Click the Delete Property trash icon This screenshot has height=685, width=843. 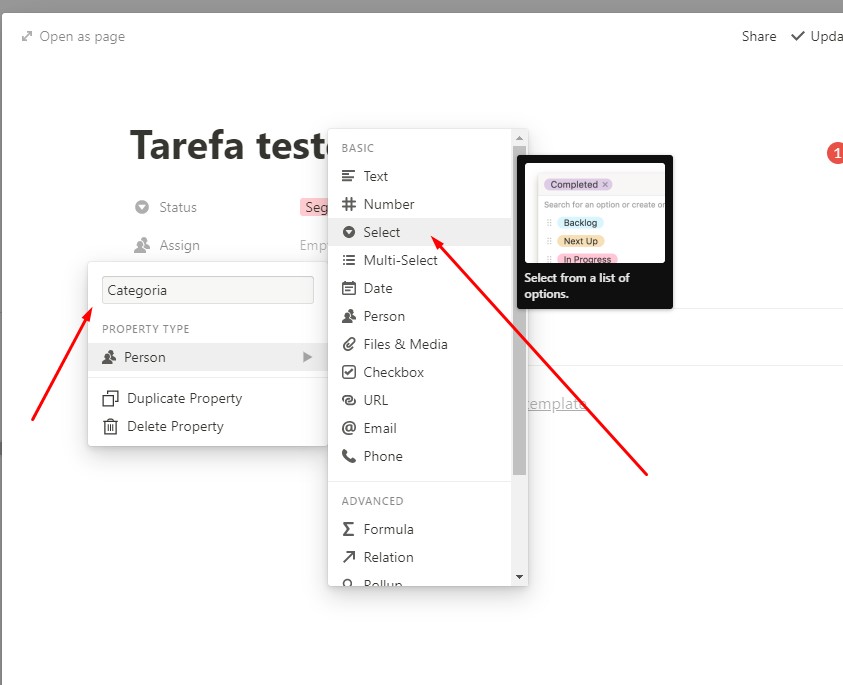coord(110,426)
